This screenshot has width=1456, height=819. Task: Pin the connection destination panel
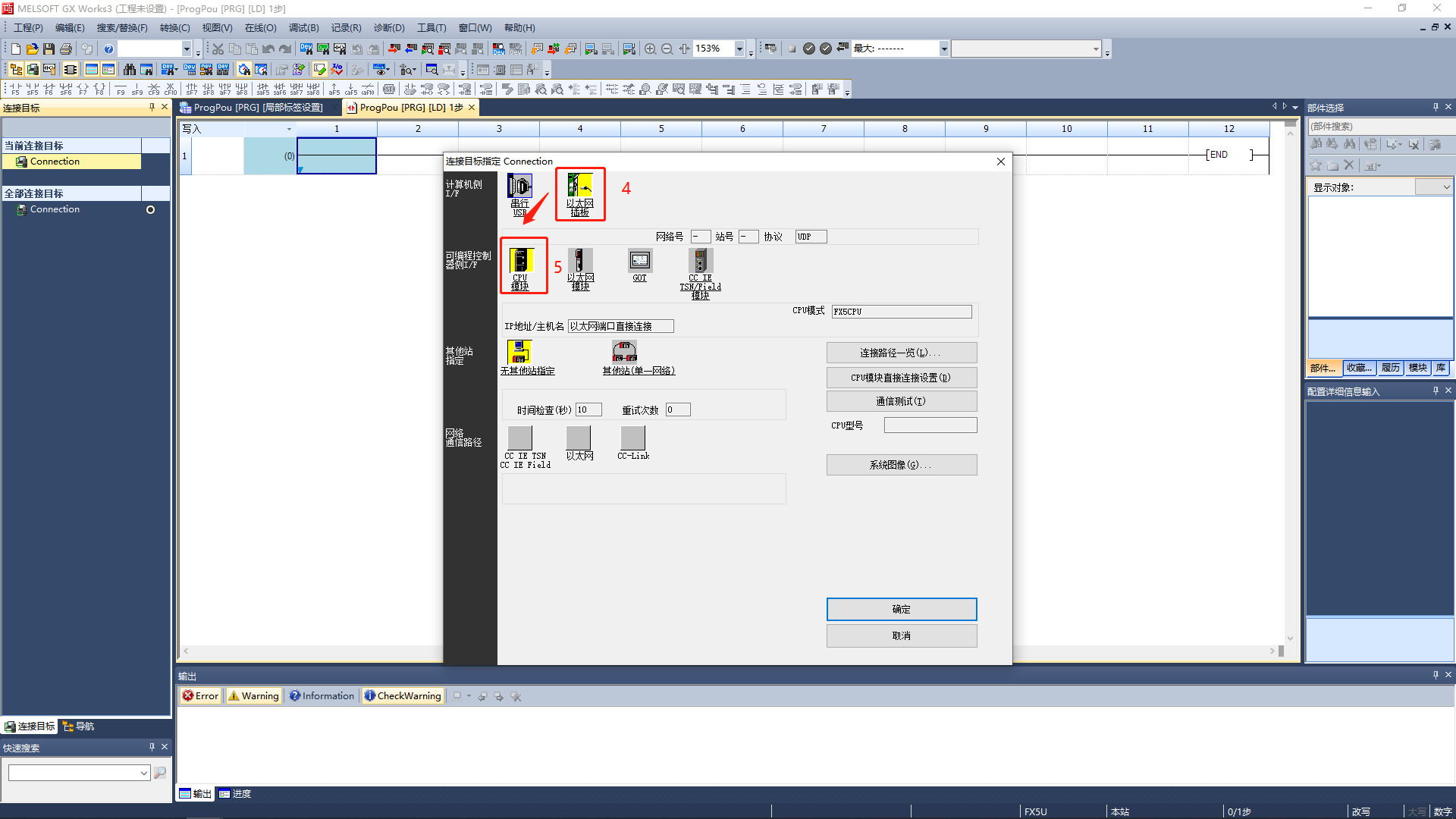coord(152,108)
